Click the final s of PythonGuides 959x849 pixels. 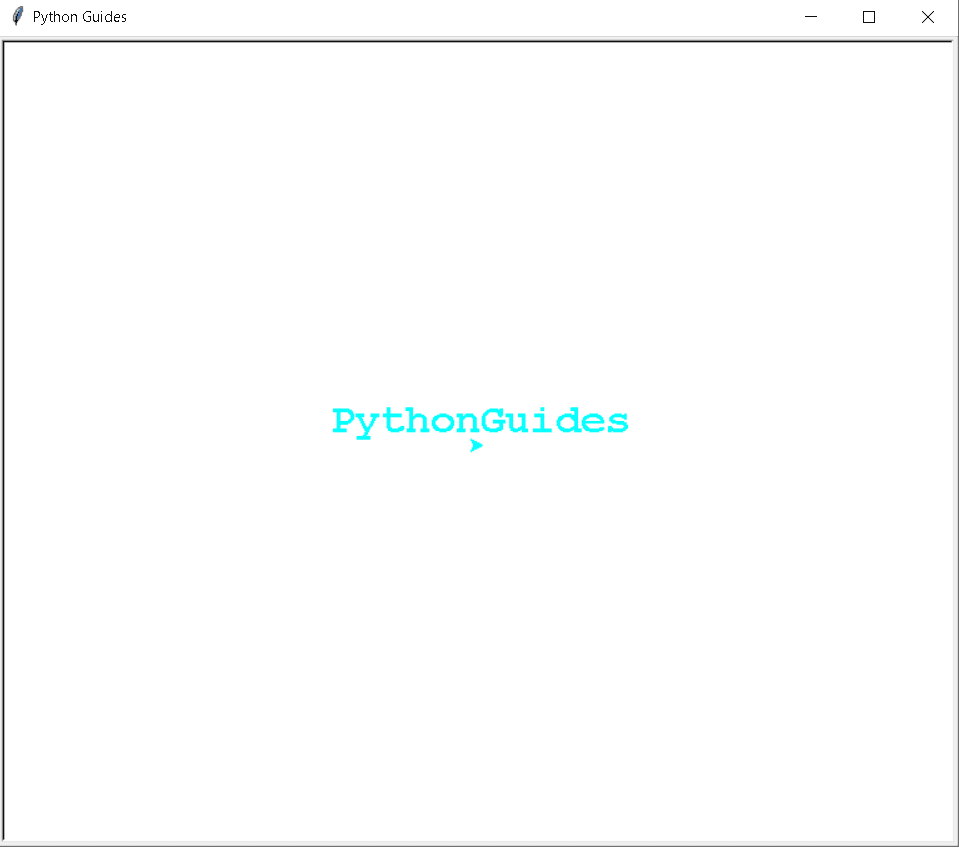pos(618,421)
